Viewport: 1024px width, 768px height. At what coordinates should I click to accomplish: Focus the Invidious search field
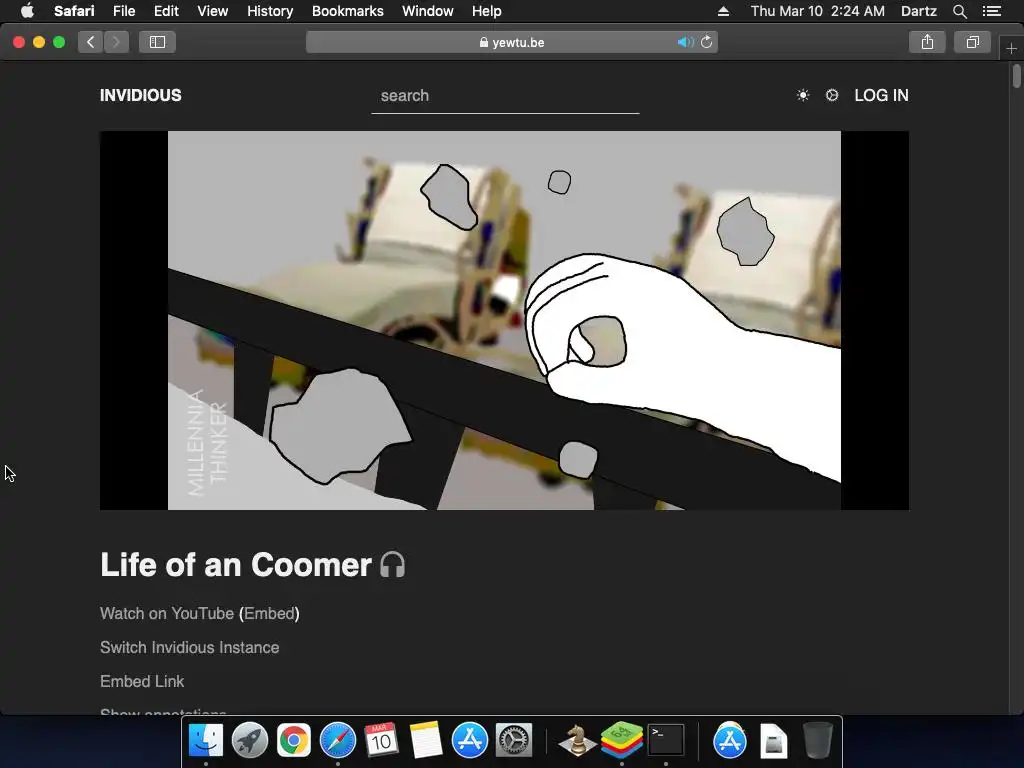coord(505,96)
